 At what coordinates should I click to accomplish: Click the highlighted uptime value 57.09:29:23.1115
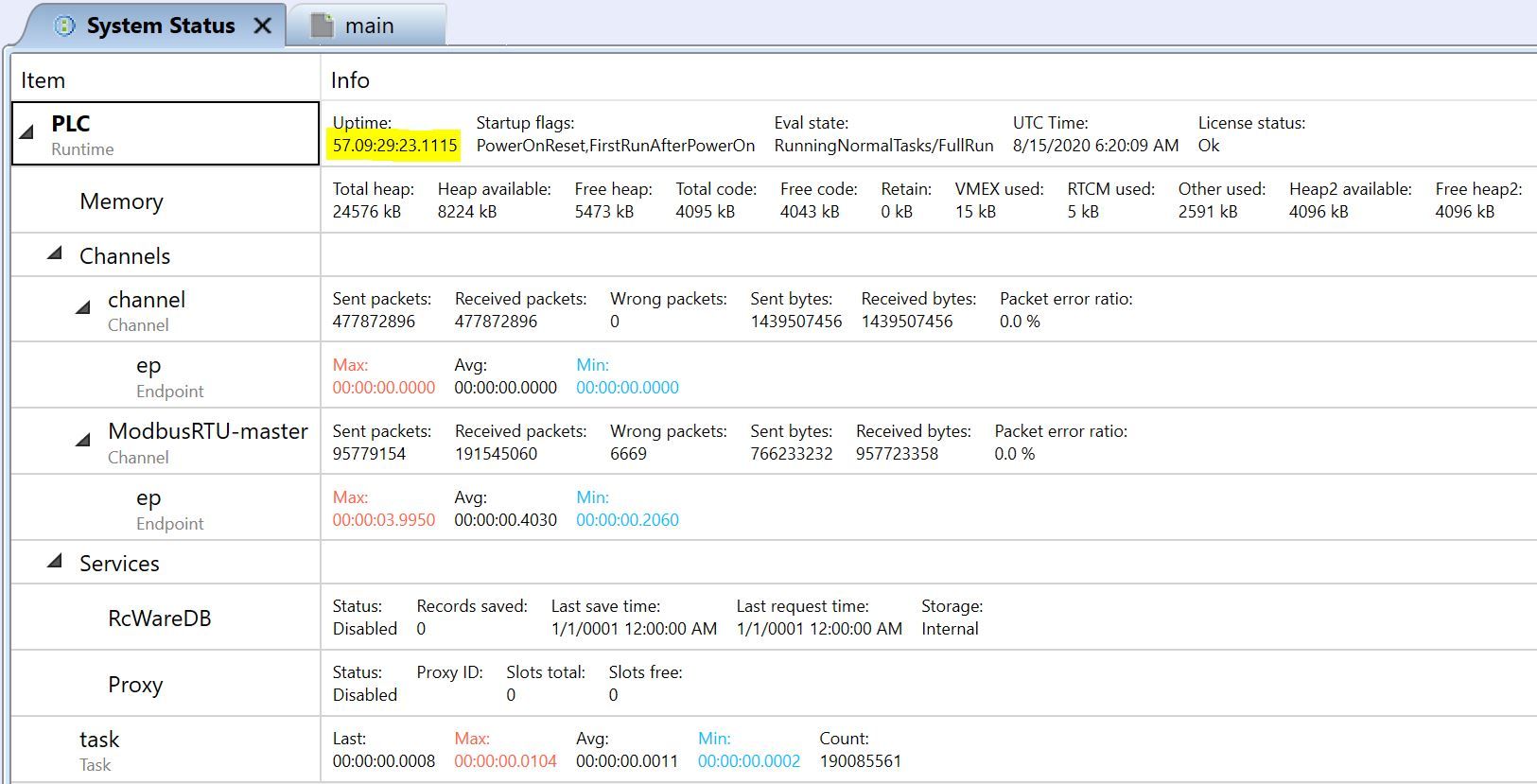394,145
